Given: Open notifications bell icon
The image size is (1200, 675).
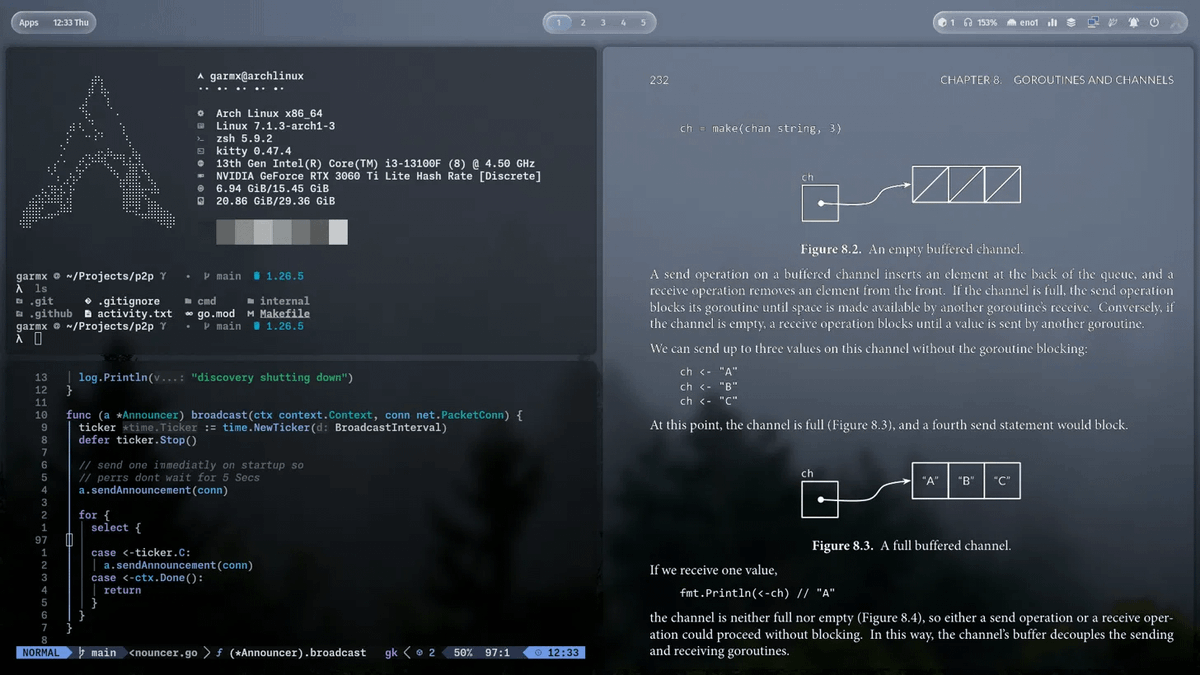Looking at the screenshot, I should tap(1134, 22).
